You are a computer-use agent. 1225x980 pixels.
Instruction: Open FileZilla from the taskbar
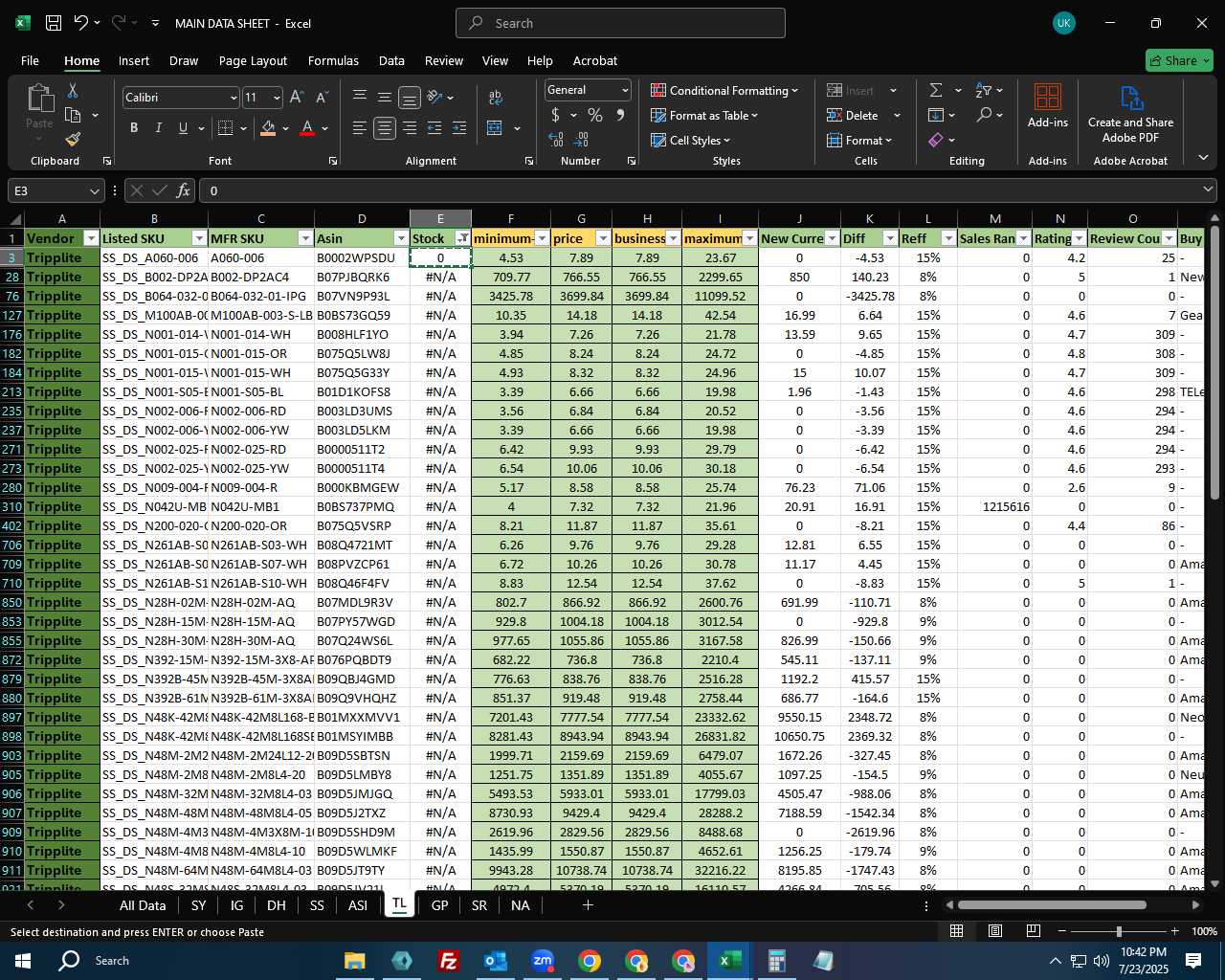(x=449, y=961)
